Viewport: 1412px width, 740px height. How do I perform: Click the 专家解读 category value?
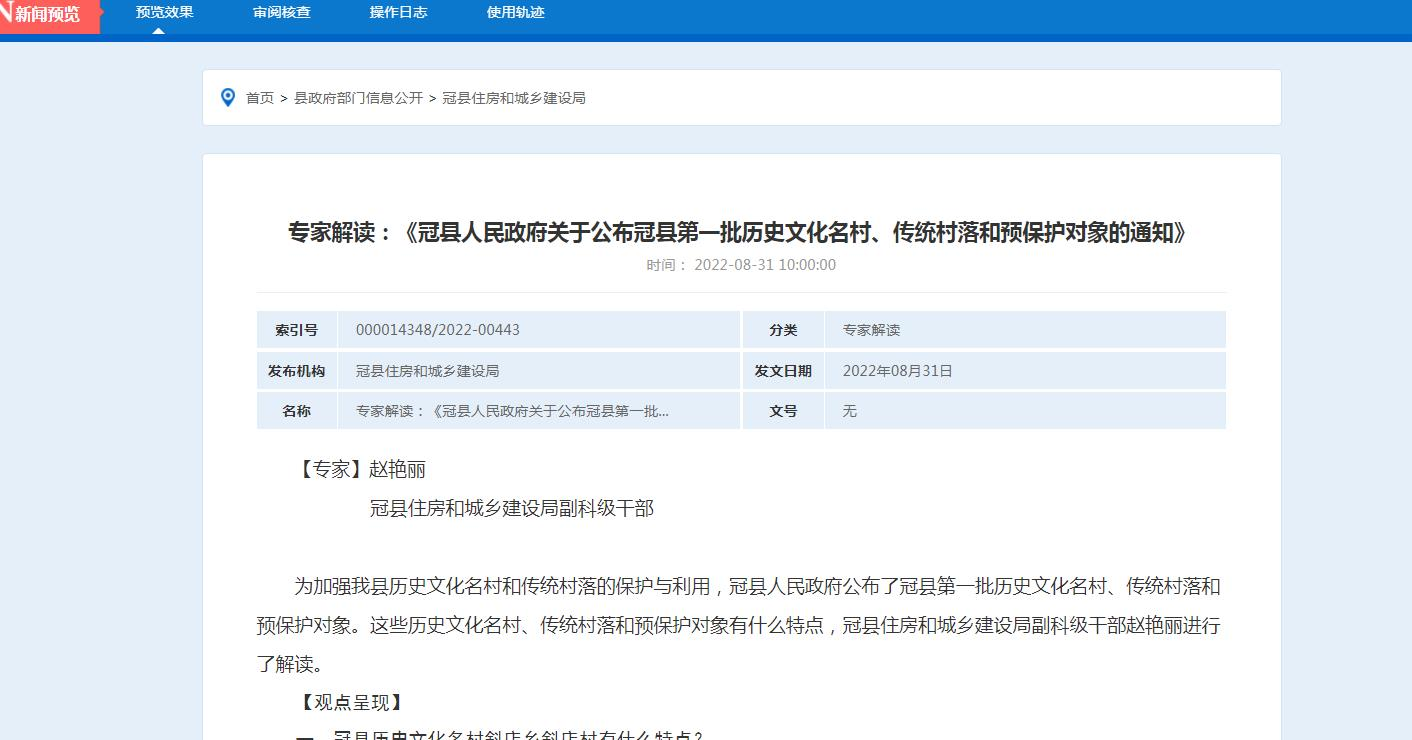click(872, 330)
